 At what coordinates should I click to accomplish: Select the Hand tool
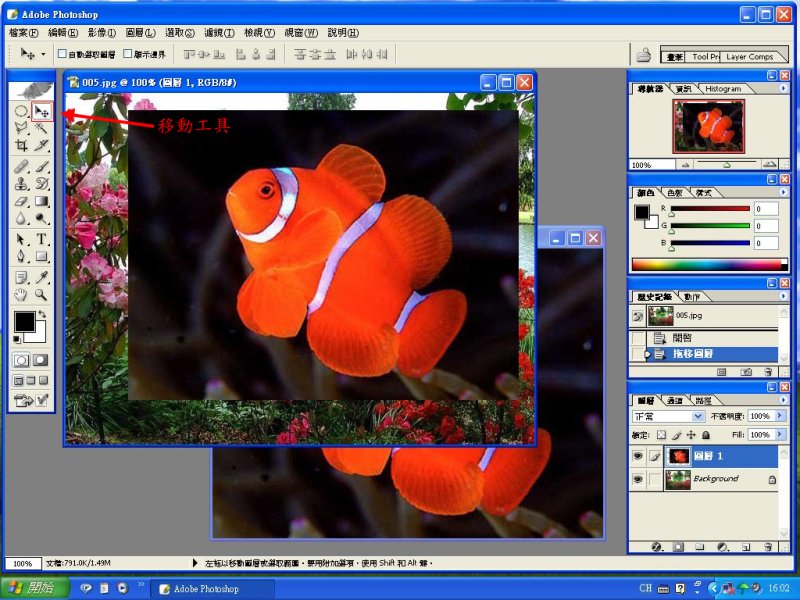pos(21,295)
